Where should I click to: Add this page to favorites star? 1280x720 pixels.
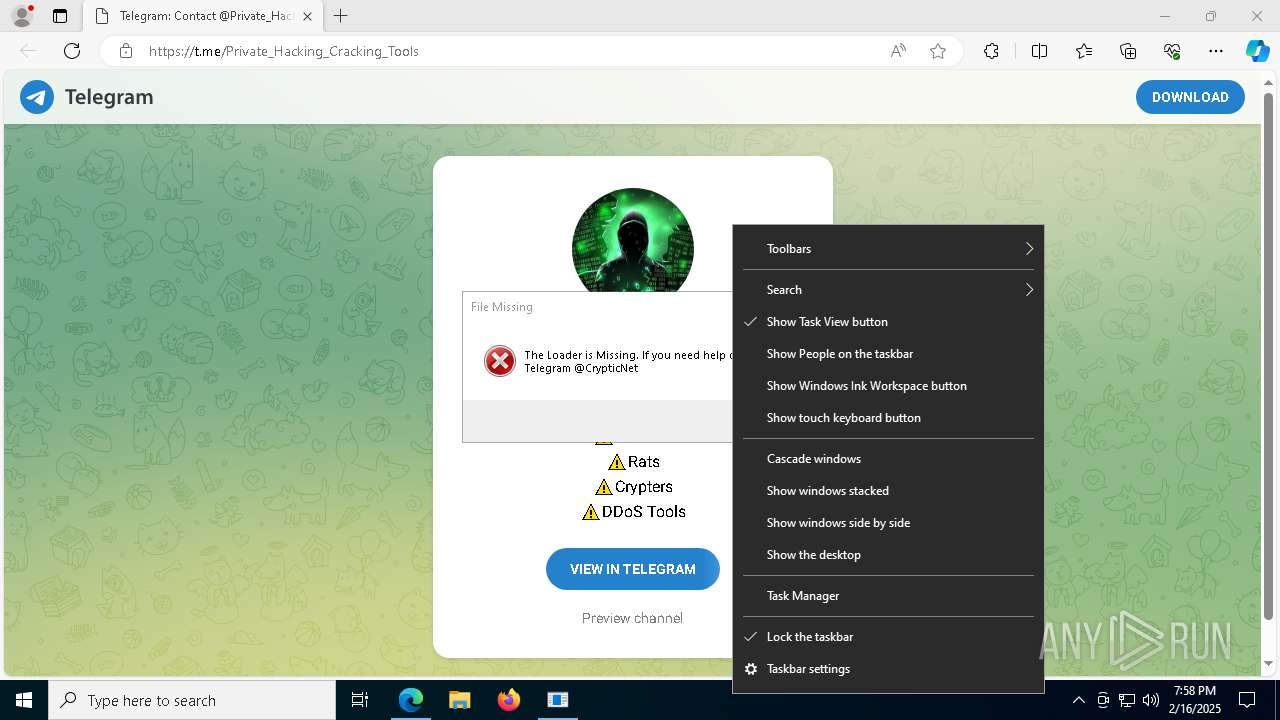938,51
